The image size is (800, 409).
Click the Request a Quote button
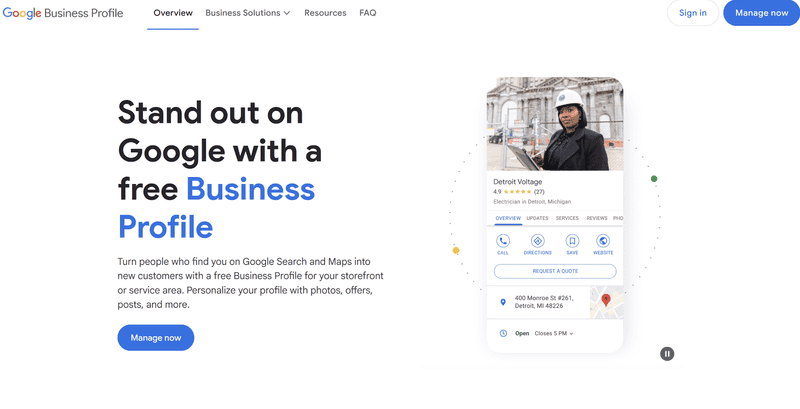[555, 271]
